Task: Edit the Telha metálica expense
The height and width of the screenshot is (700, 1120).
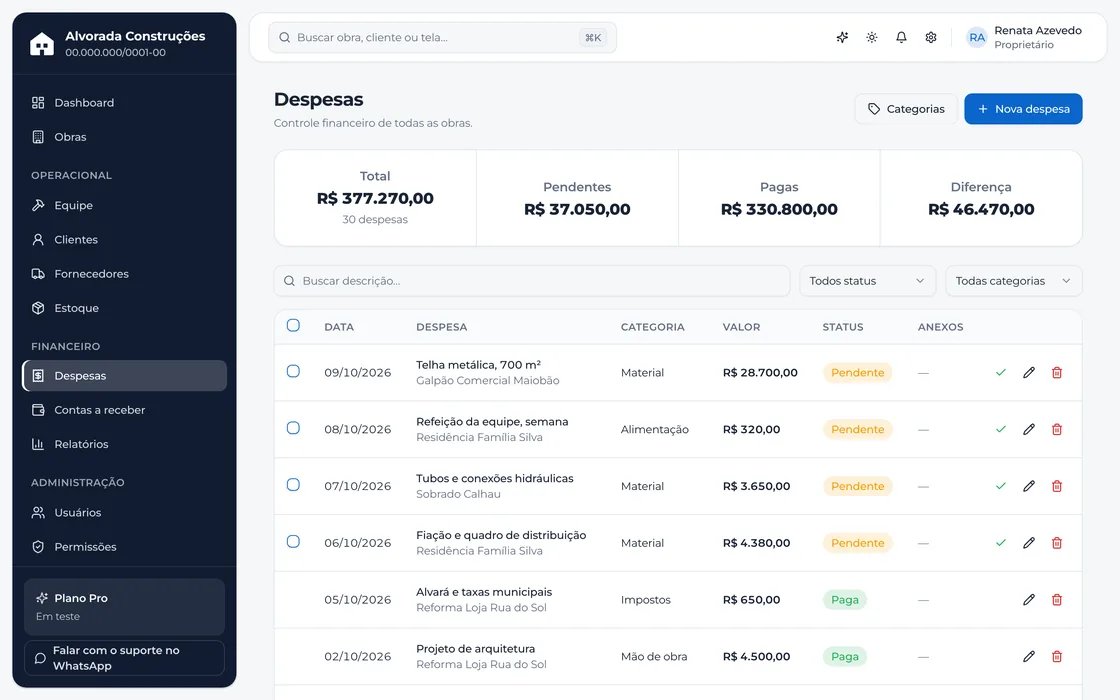Action: pos(1029,372)
